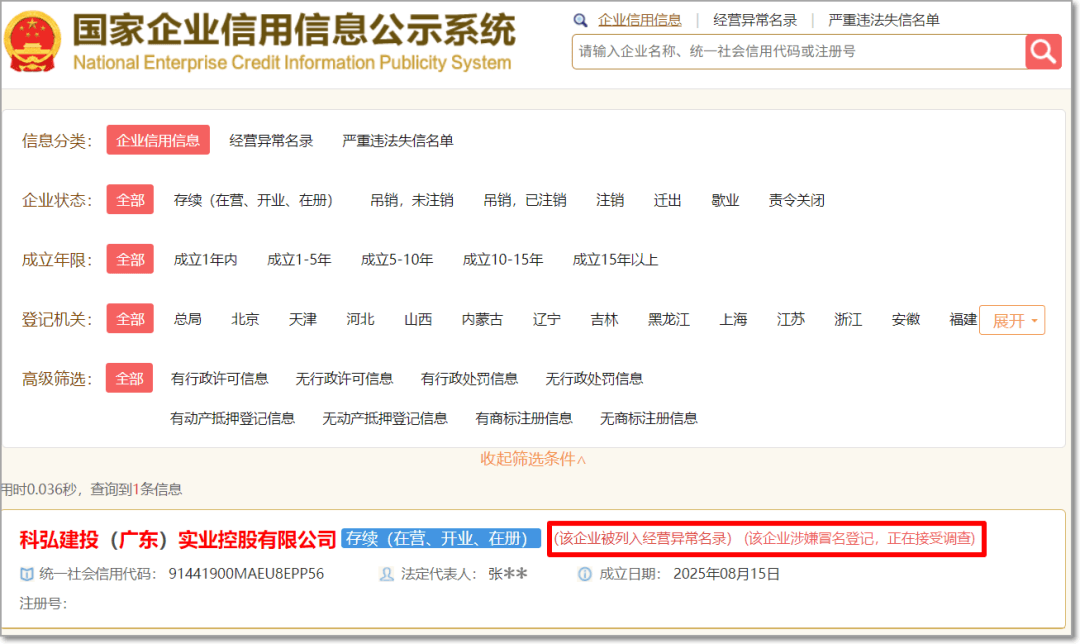Select 辽宁 registration authority
The width and height of the screenshot is (1080, 644).
click(x=547, y=320)
